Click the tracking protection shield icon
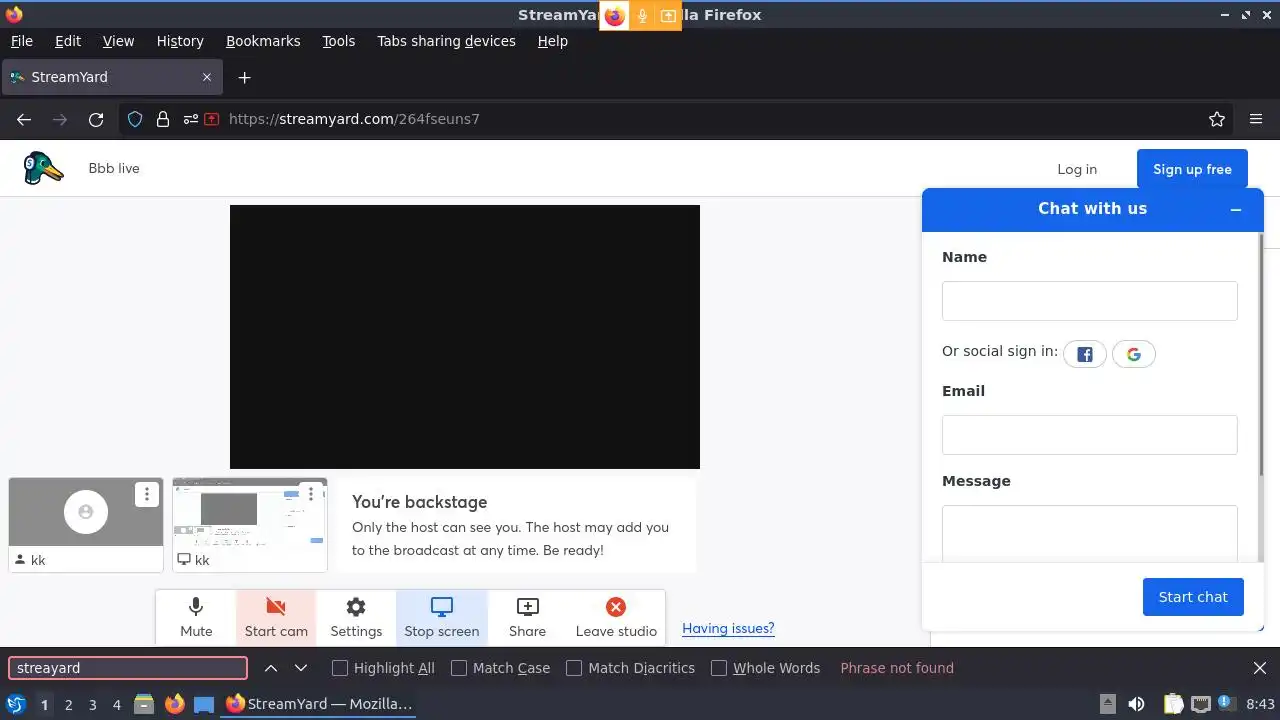This screenshot has width=1280, height=720. pos(135,119)
